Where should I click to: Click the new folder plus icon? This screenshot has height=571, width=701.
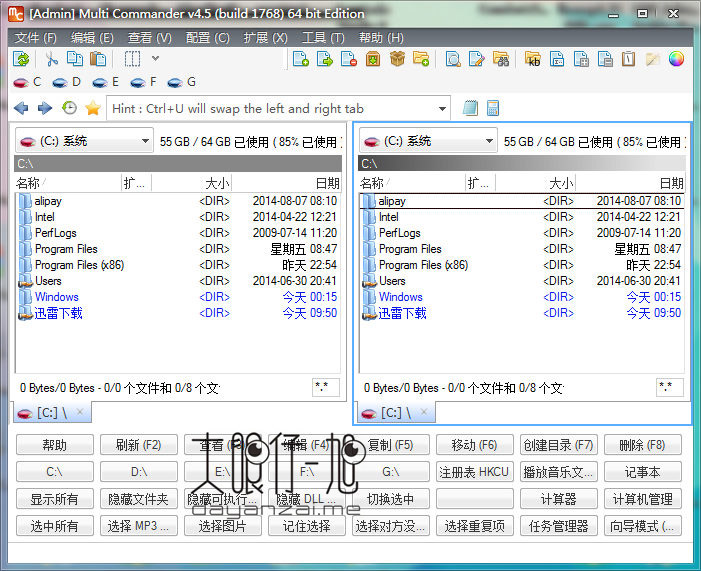click(x=421, y=59)
